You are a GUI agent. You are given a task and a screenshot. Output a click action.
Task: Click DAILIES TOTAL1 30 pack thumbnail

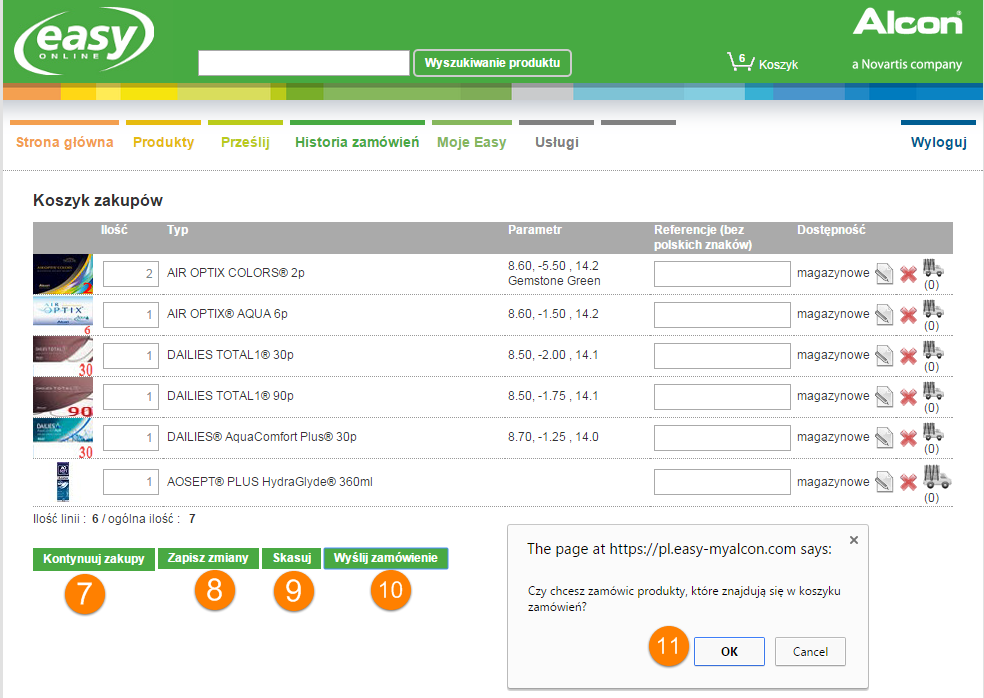click(x=63, y=356)
